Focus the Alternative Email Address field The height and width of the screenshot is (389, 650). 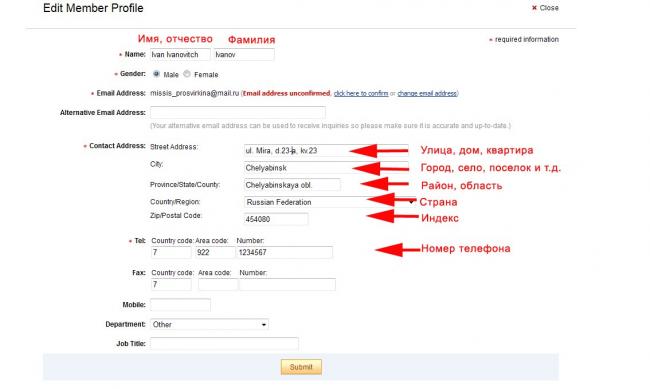click(x=238, y=112)
